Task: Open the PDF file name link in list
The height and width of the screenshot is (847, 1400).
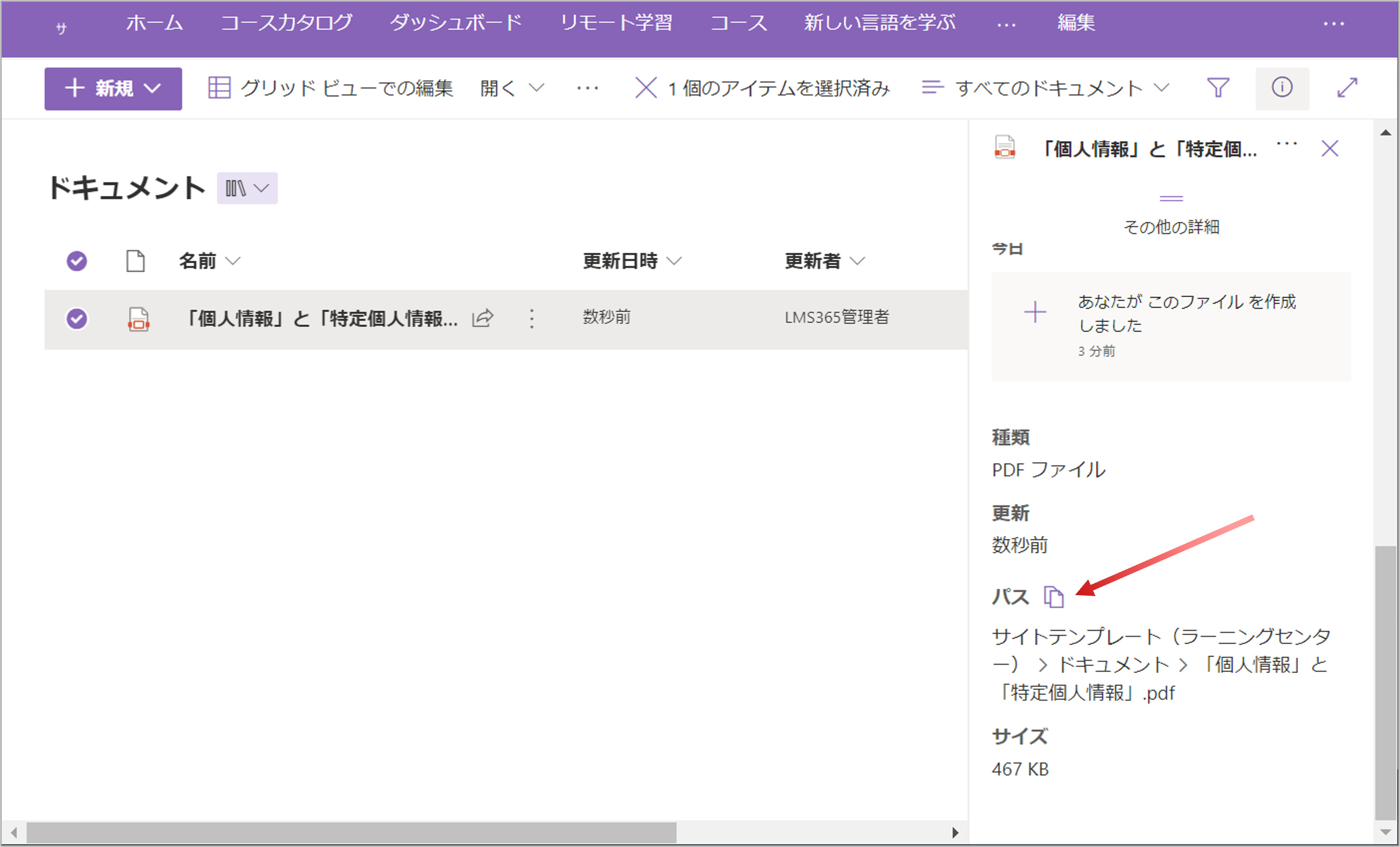Action: tap(321, 318)
